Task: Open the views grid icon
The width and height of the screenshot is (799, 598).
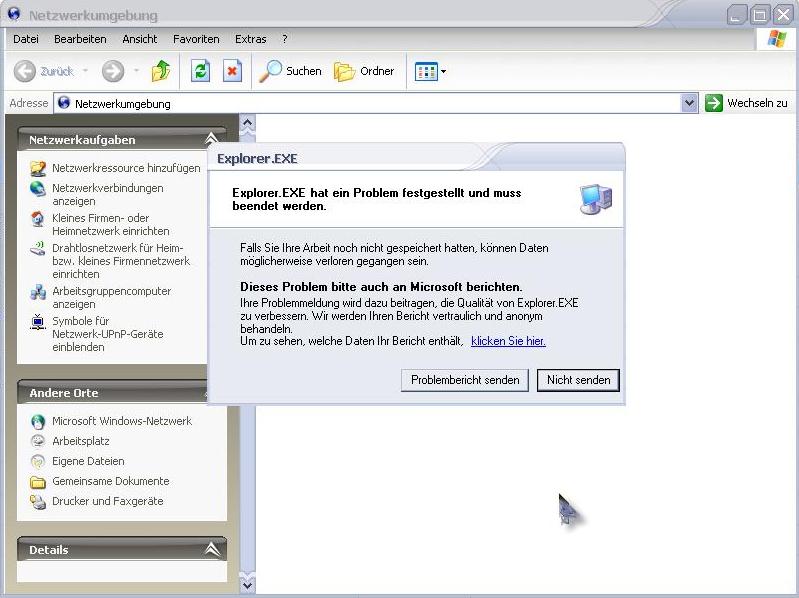Action: pos(426,72)
